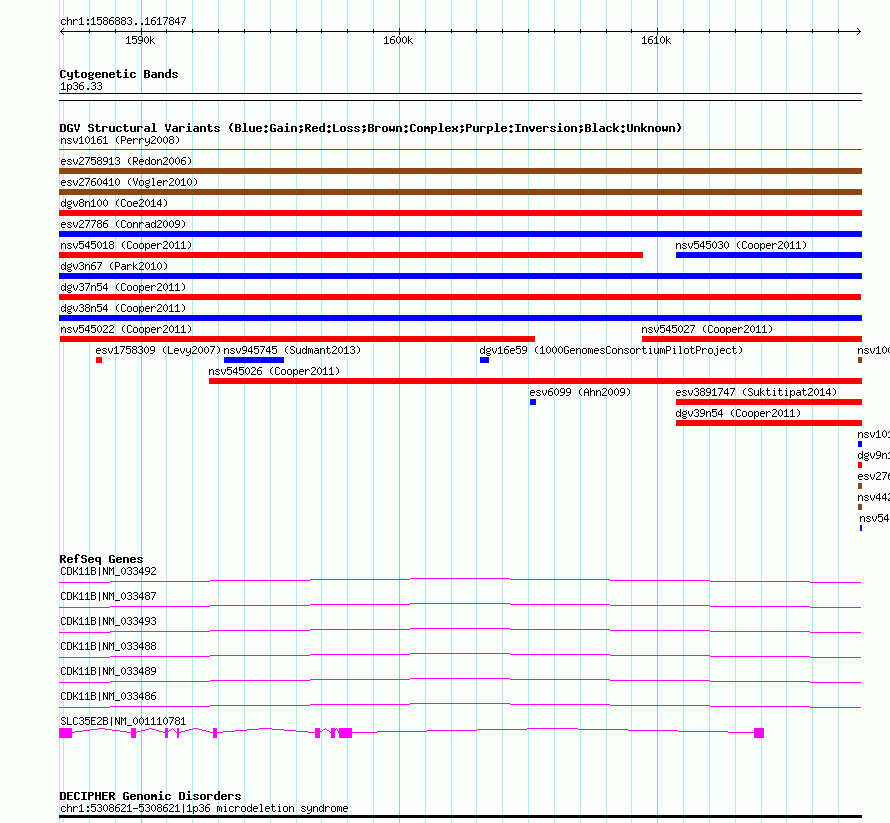
Task: Click the chr1:1586883..1617847 coordinates label
Action: tap(123, 22)
